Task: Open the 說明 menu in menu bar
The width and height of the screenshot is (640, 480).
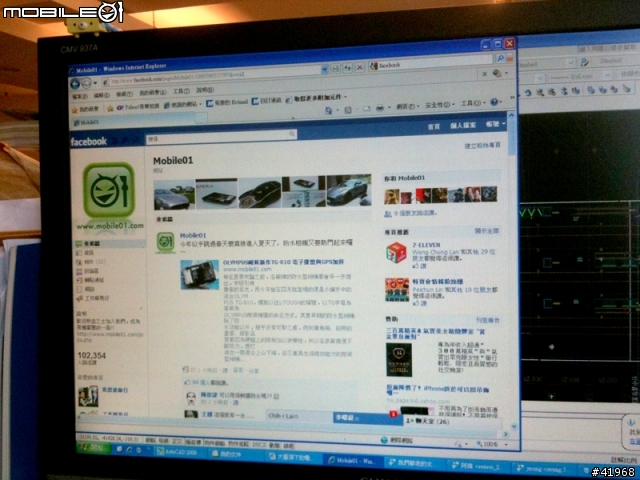Action: pos(205,89)
